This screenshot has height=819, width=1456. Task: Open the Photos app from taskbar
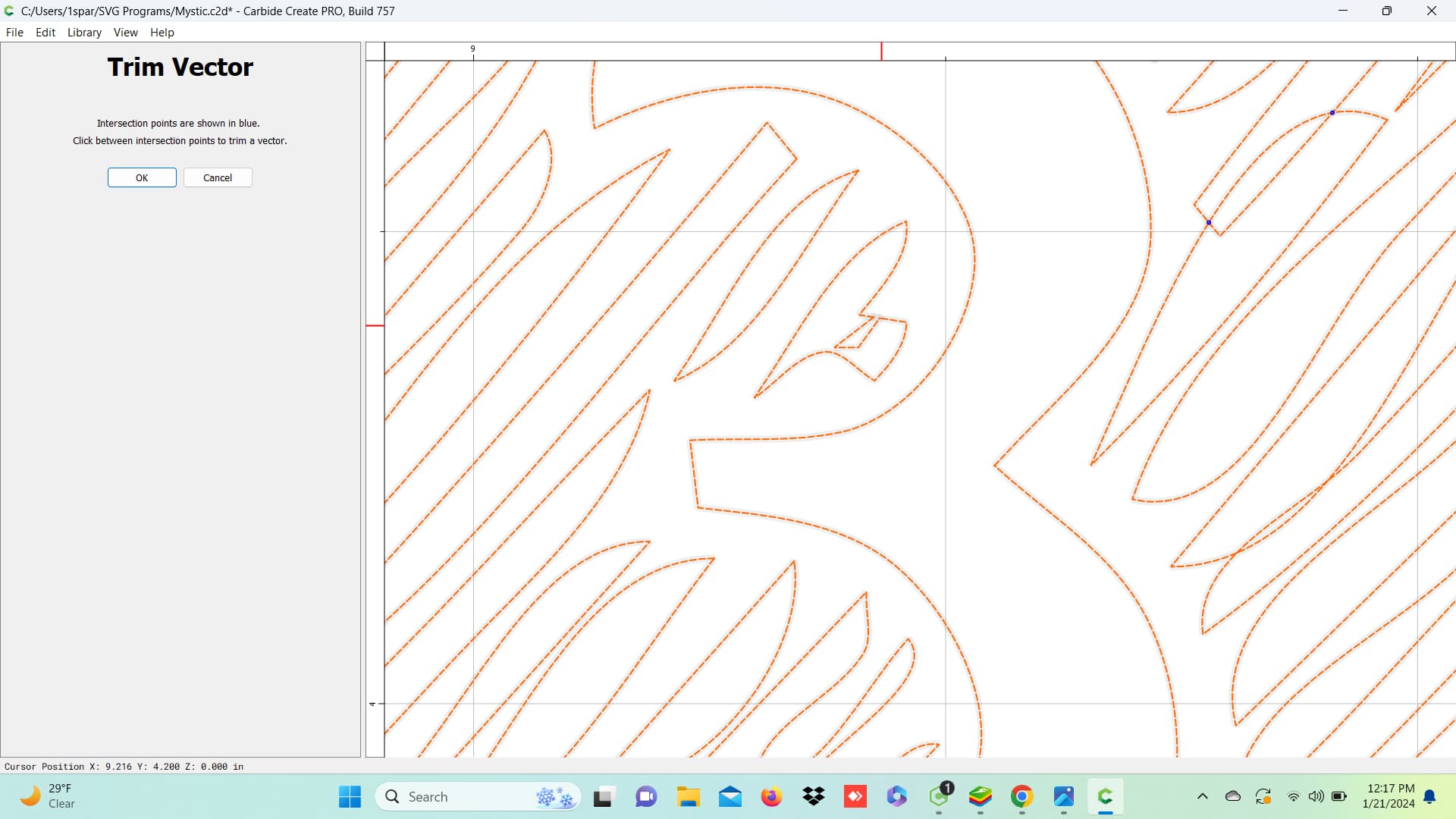pyautogui.click(x=1064, y=796)
